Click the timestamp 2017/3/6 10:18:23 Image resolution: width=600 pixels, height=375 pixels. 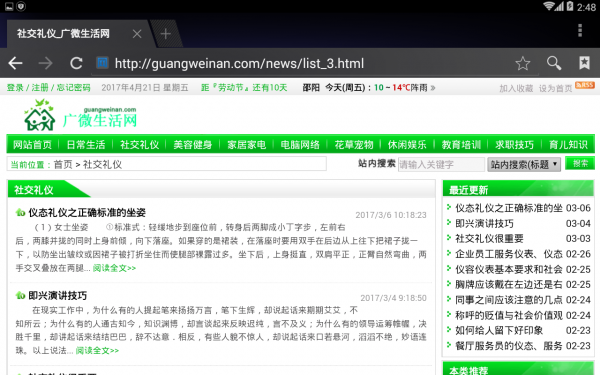pos(391,215)
